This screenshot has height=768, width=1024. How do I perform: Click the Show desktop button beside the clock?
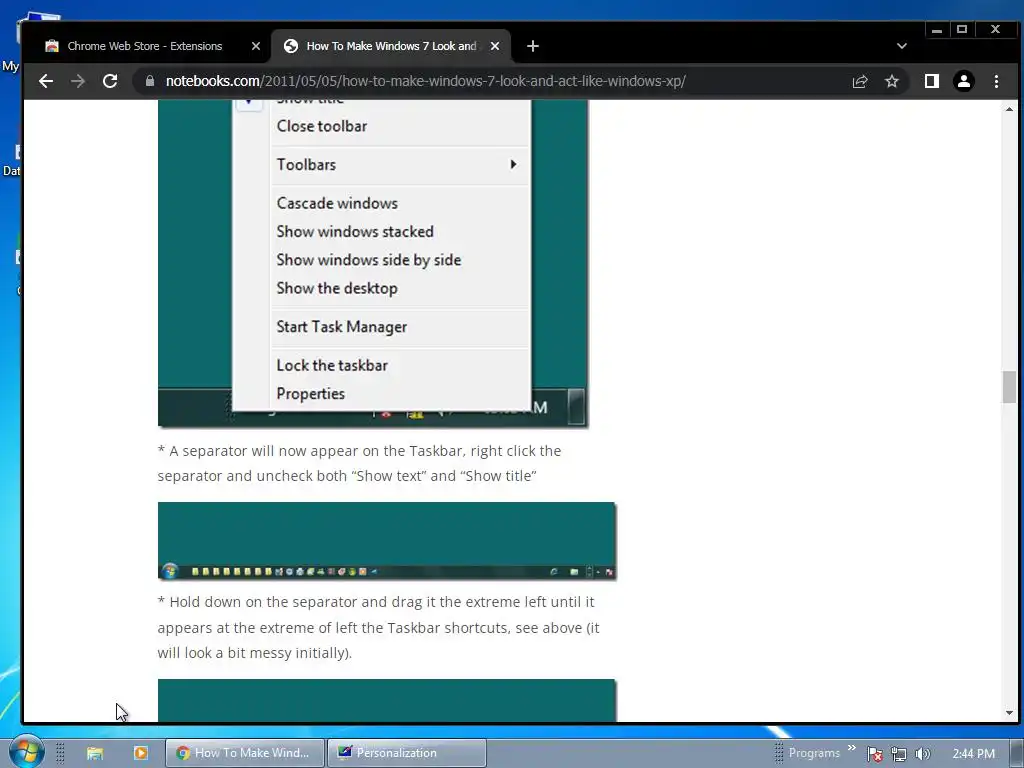coord(1017,753)
